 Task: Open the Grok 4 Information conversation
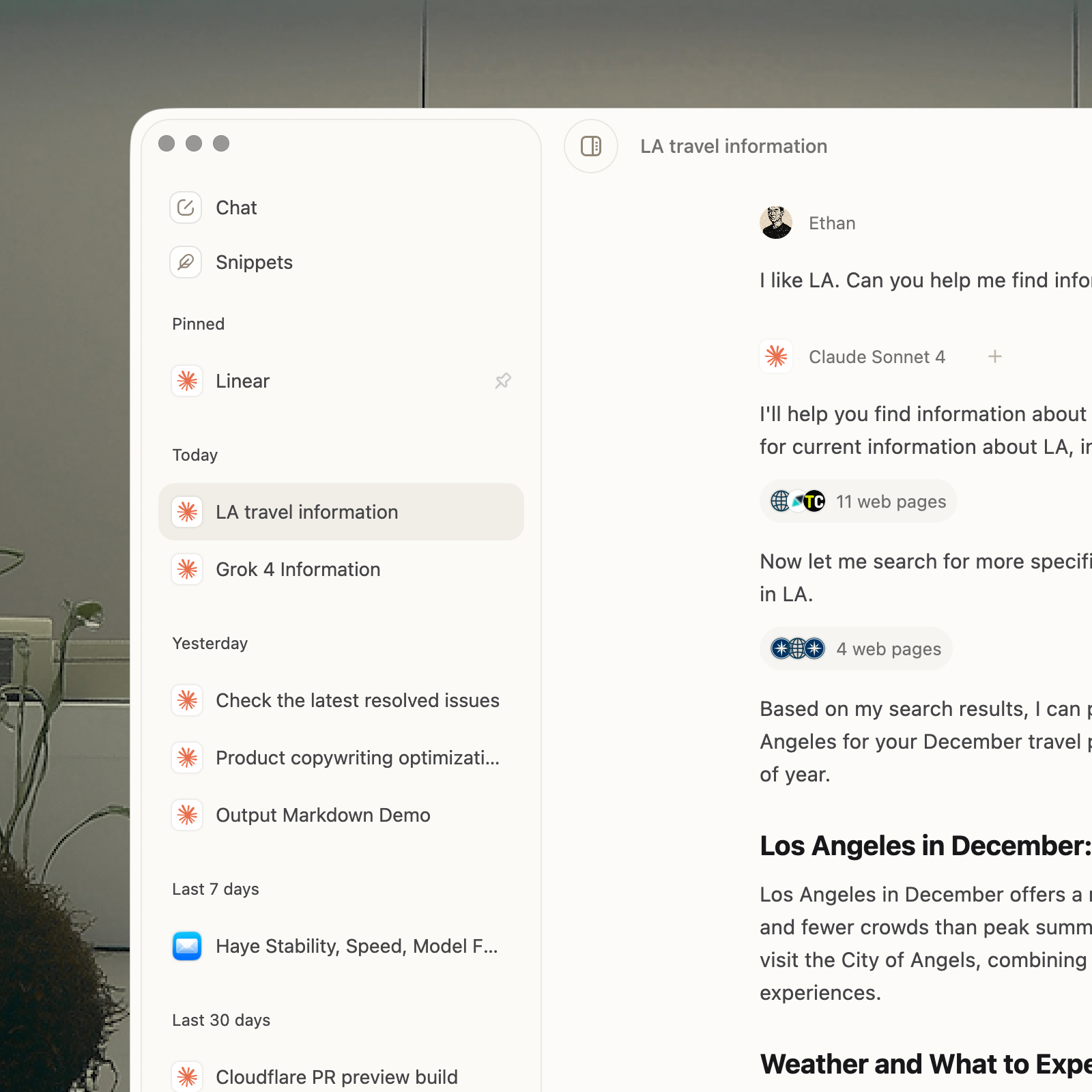pyautogui.click(x=298, y=569)
